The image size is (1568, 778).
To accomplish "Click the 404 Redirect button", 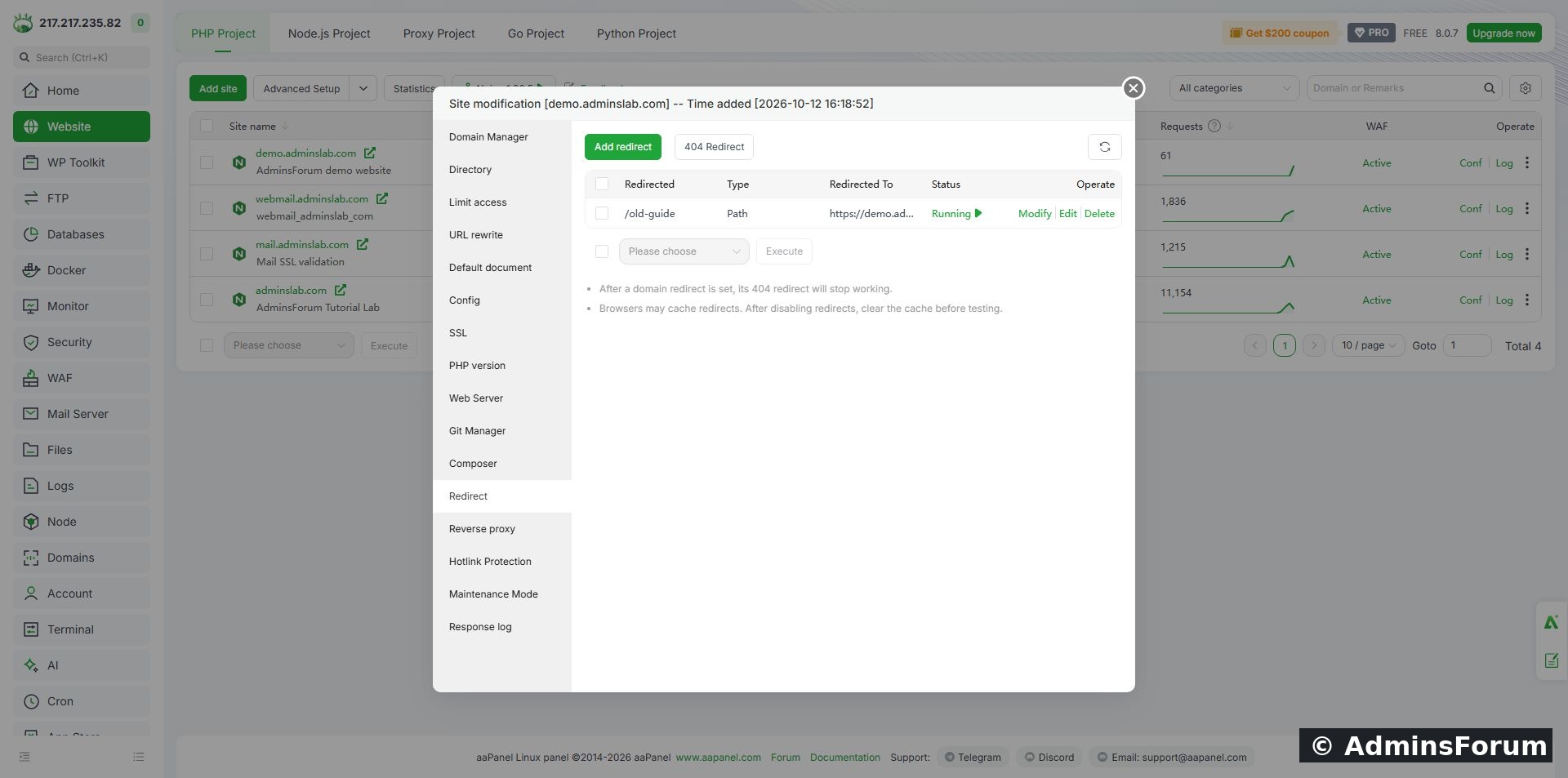I will click(x=714, y=147).
